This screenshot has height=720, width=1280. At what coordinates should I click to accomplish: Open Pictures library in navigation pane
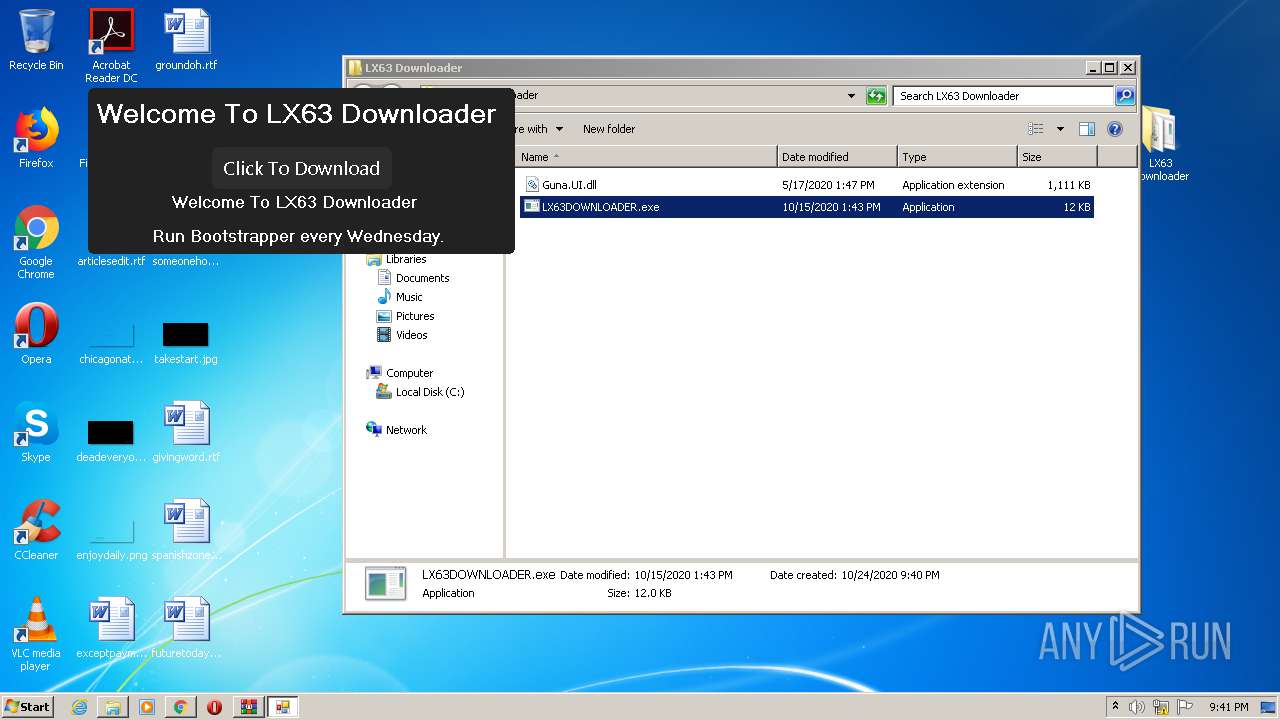click(x=405, y=316)
